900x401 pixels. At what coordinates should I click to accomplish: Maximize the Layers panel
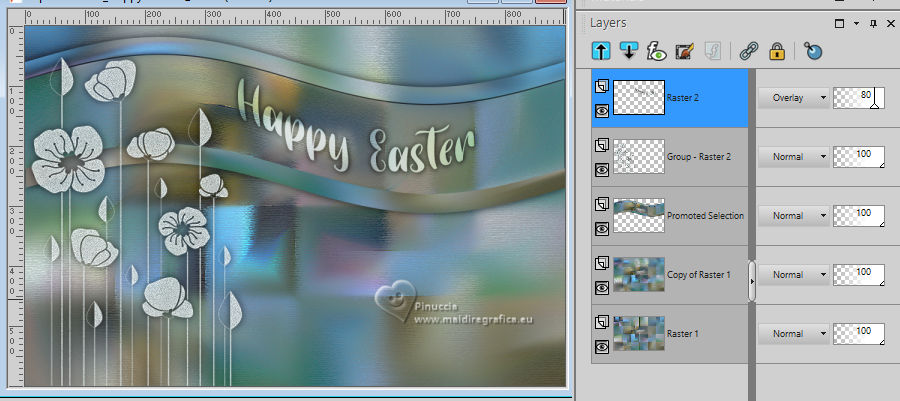click(x=840, y=22)
